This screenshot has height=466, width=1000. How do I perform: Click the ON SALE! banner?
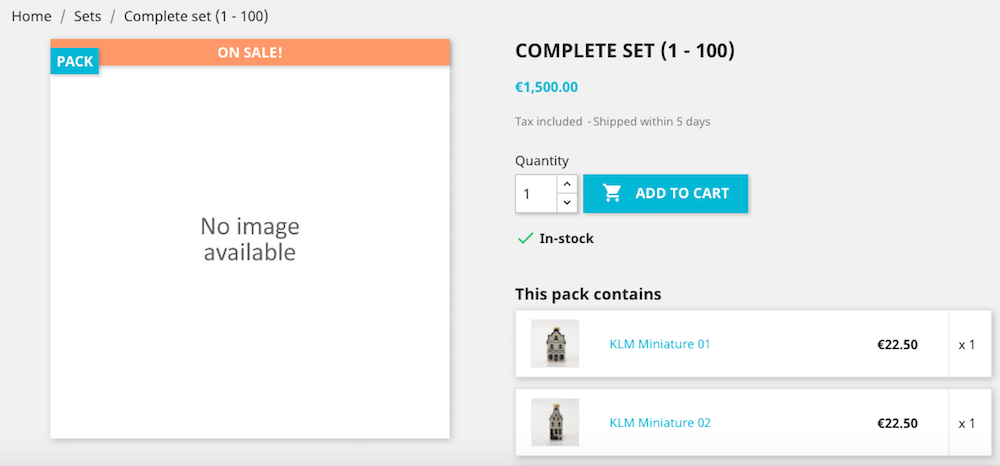[x=250, y=52]
